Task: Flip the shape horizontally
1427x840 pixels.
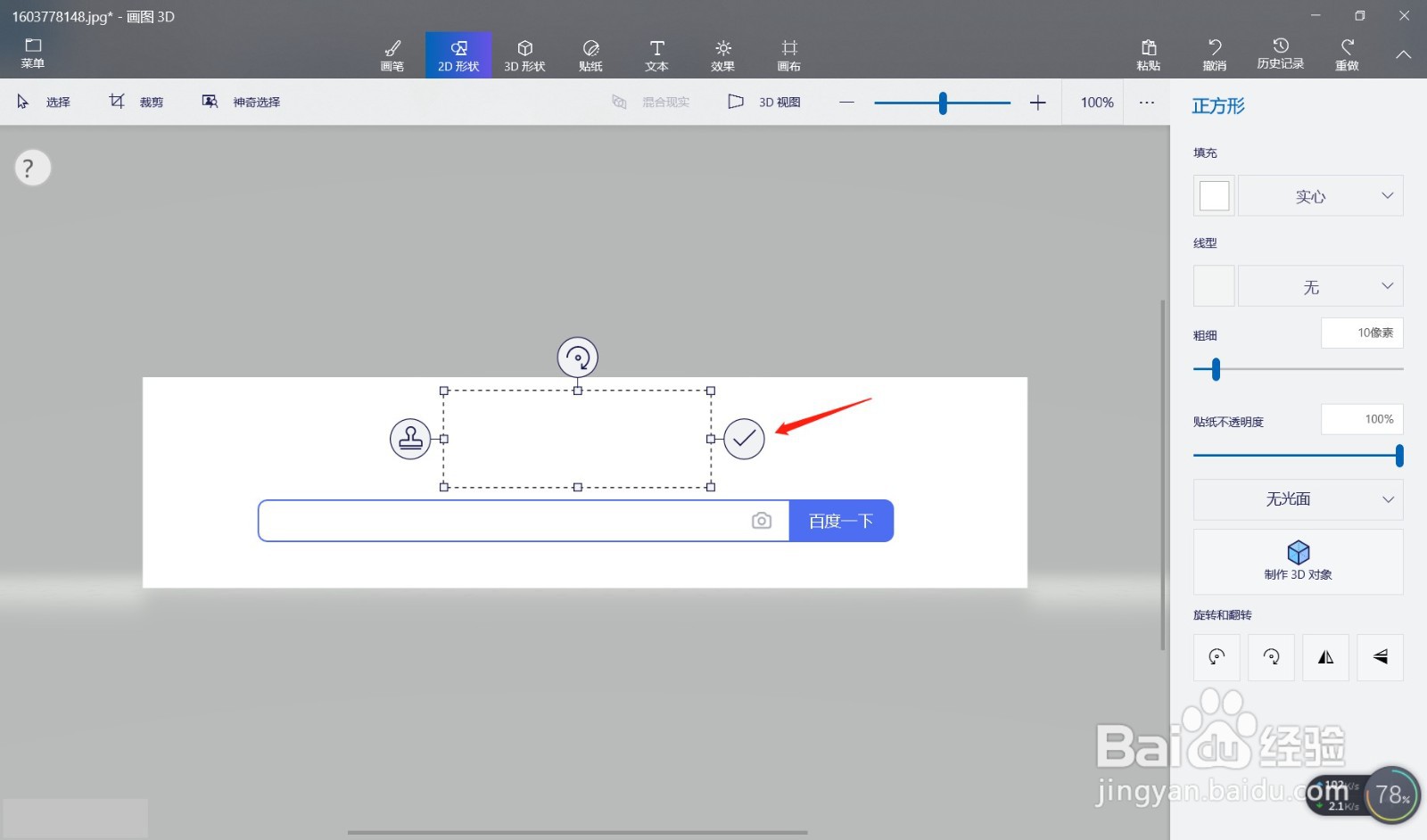Action: (x=1326, y=657)
